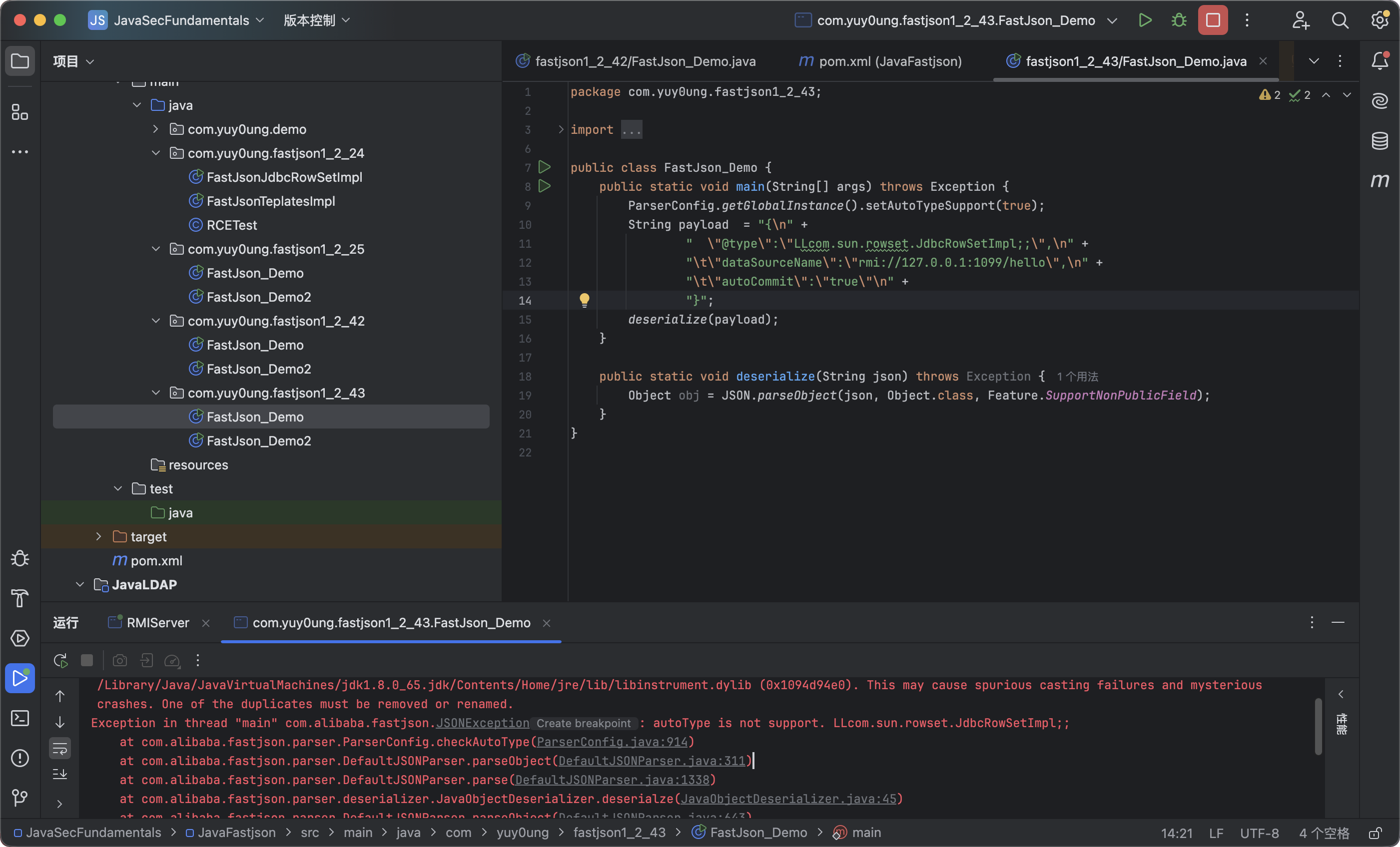Open the run configuration dropdown
The image size is (1400, 847).
(1112, 20)
